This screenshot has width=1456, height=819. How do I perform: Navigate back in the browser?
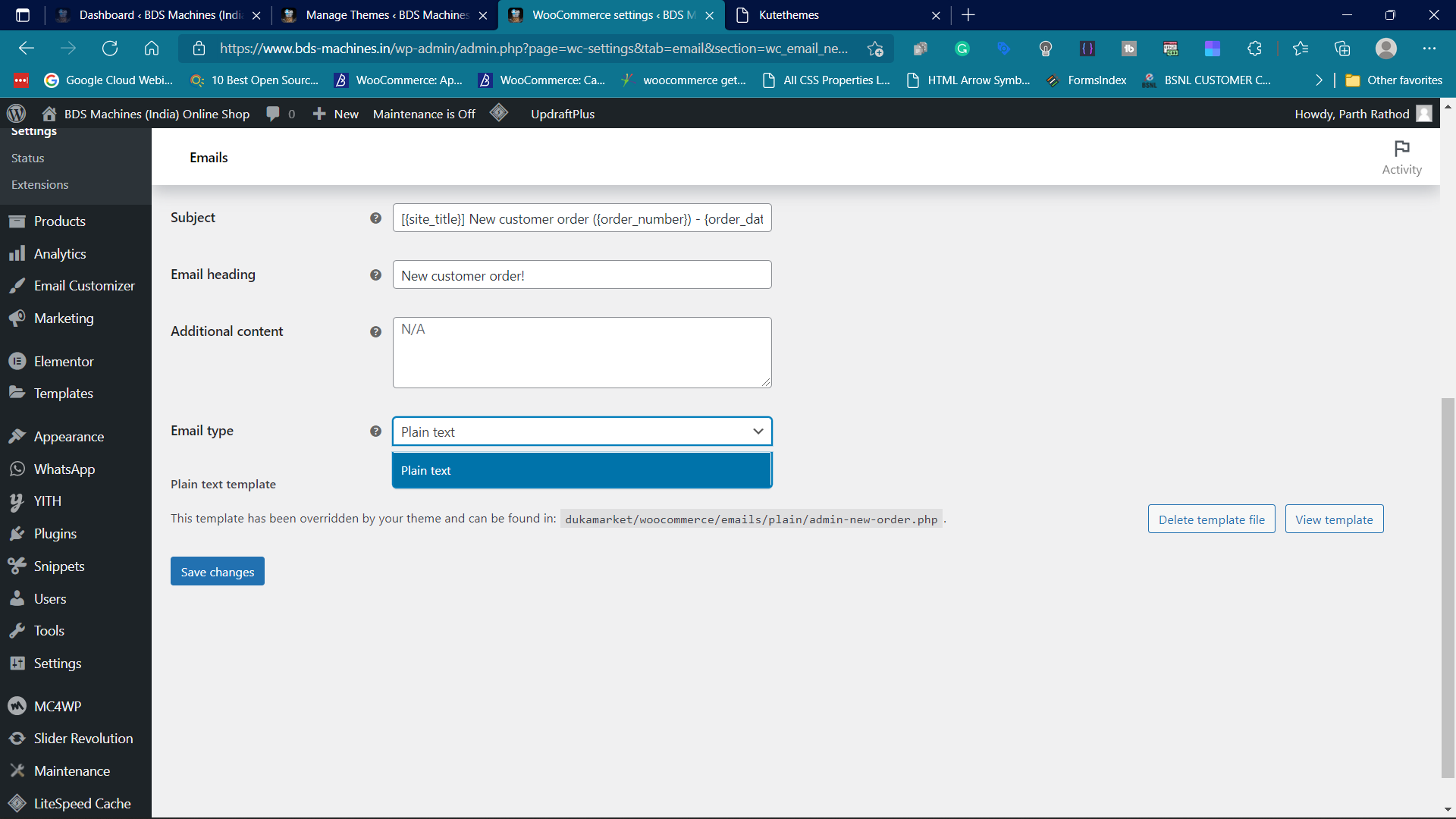tap(27, 49)
